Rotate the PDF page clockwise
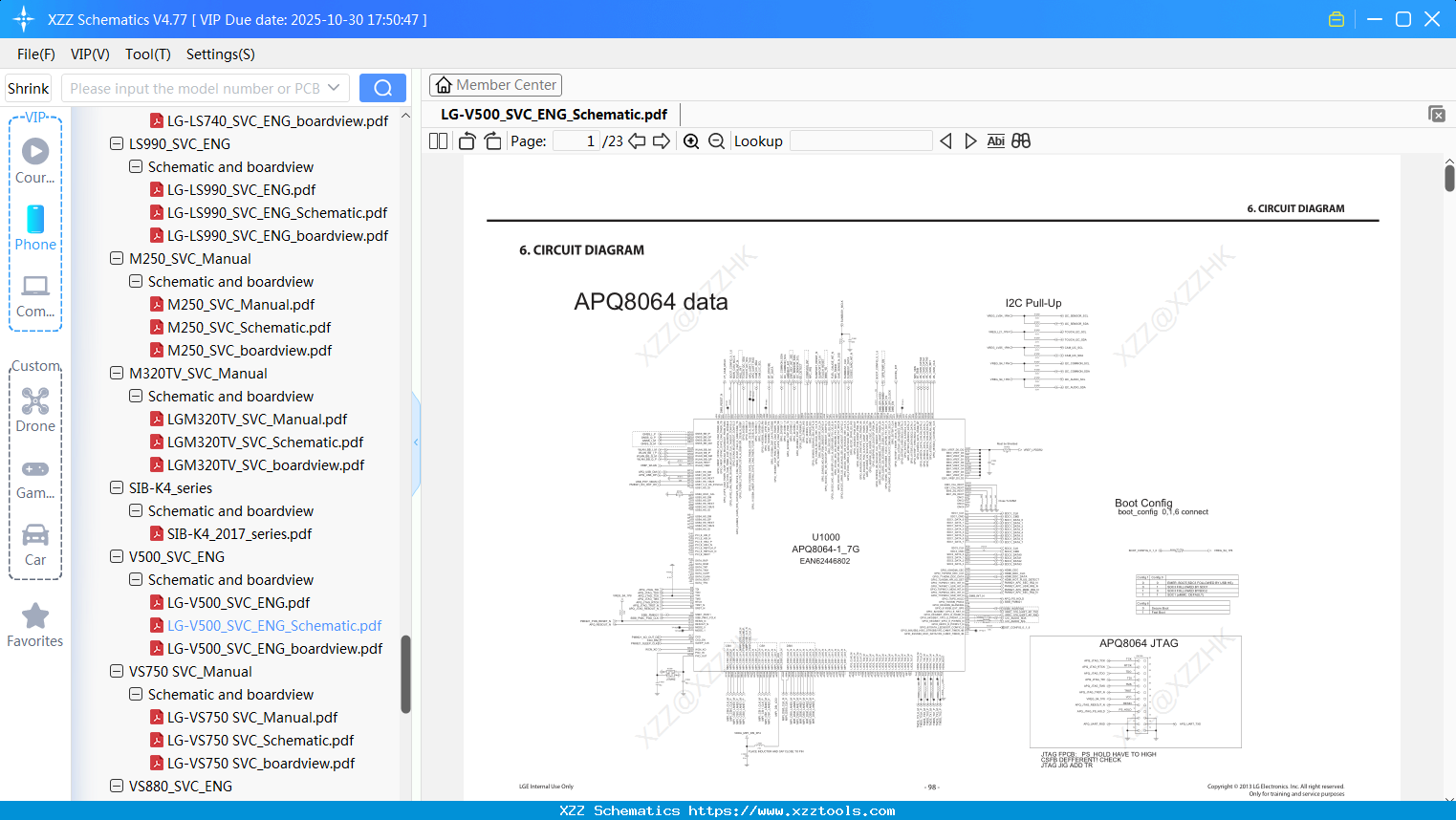Image resolution: width=1456 pixels, height=820 pixels. tap(491, 140)
